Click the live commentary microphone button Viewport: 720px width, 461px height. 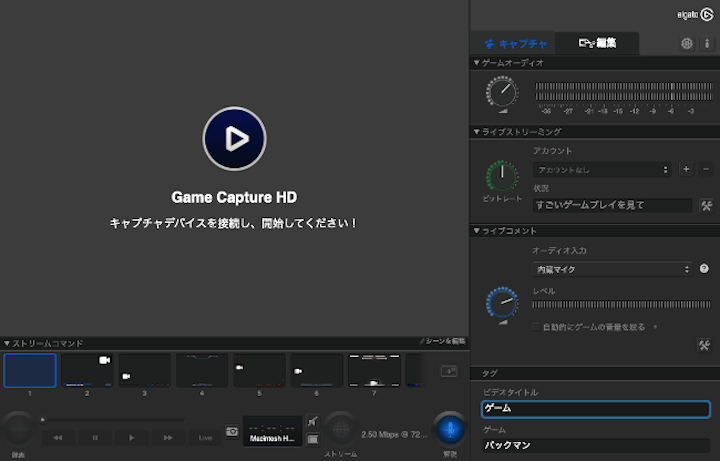(x=450, y=429)
